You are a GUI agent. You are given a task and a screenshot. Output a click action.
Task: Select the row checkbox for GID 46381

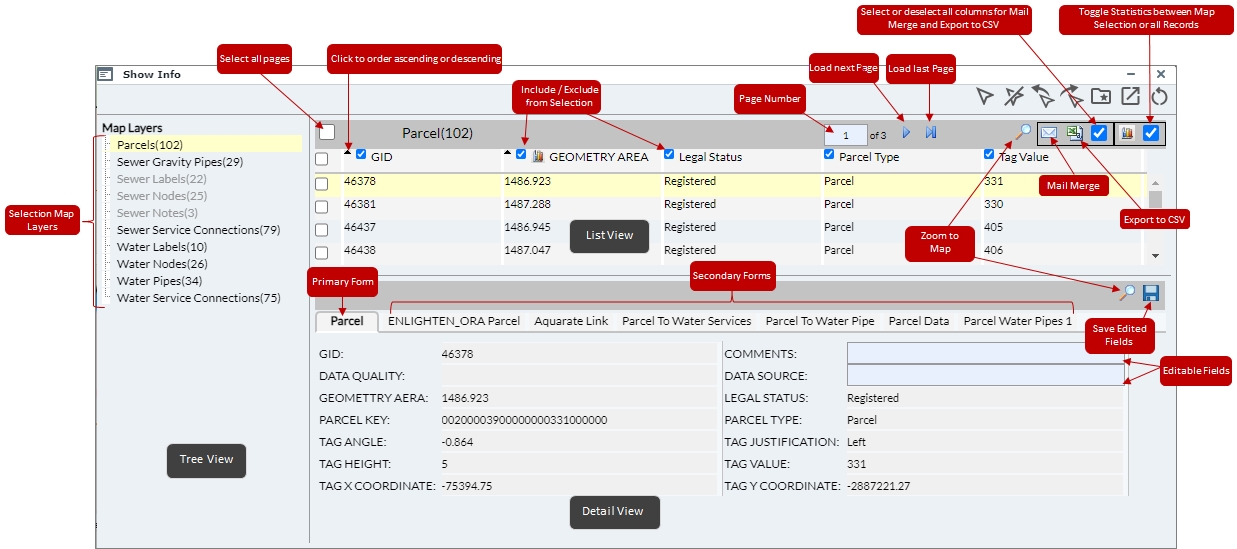click(322, 207)
